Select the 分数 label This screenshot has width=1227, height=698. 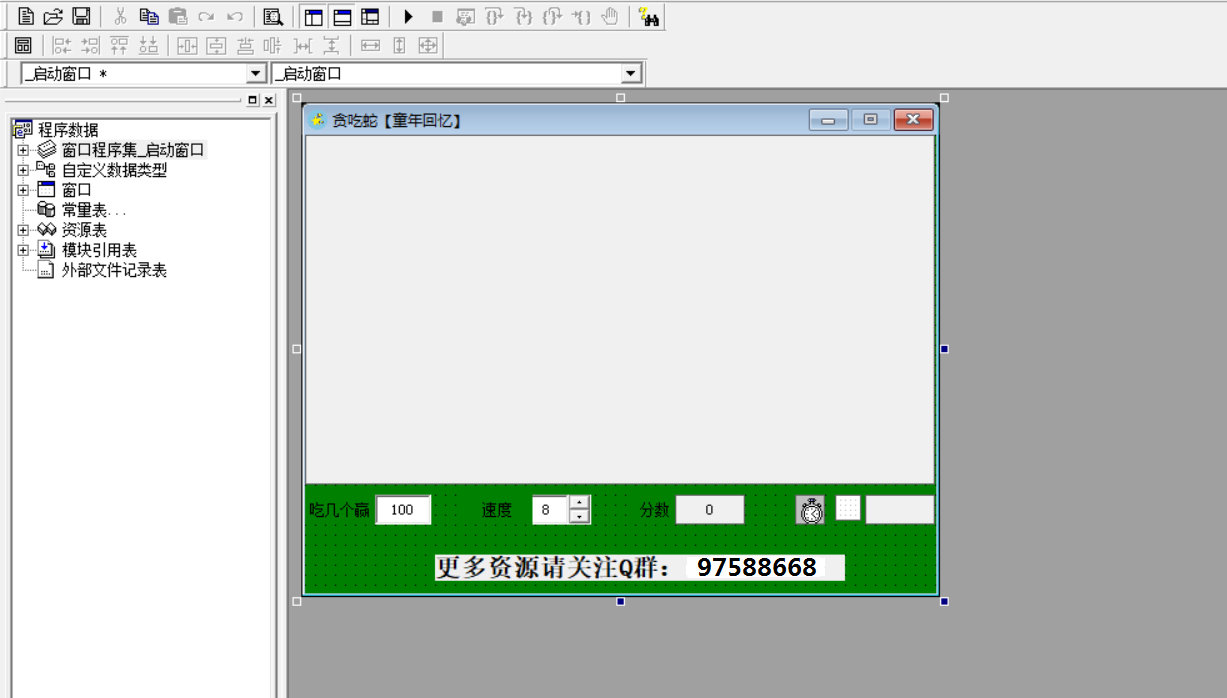[655, 510]
